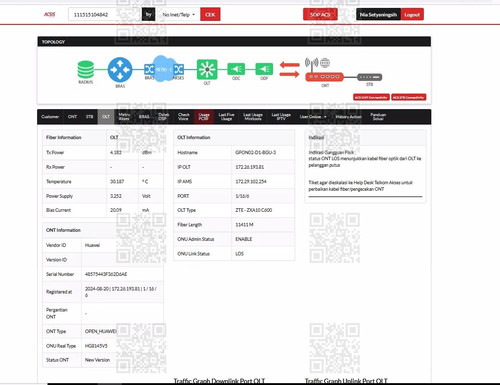Click the OLT Type value ZTE - ZXA10 C600

254,210
